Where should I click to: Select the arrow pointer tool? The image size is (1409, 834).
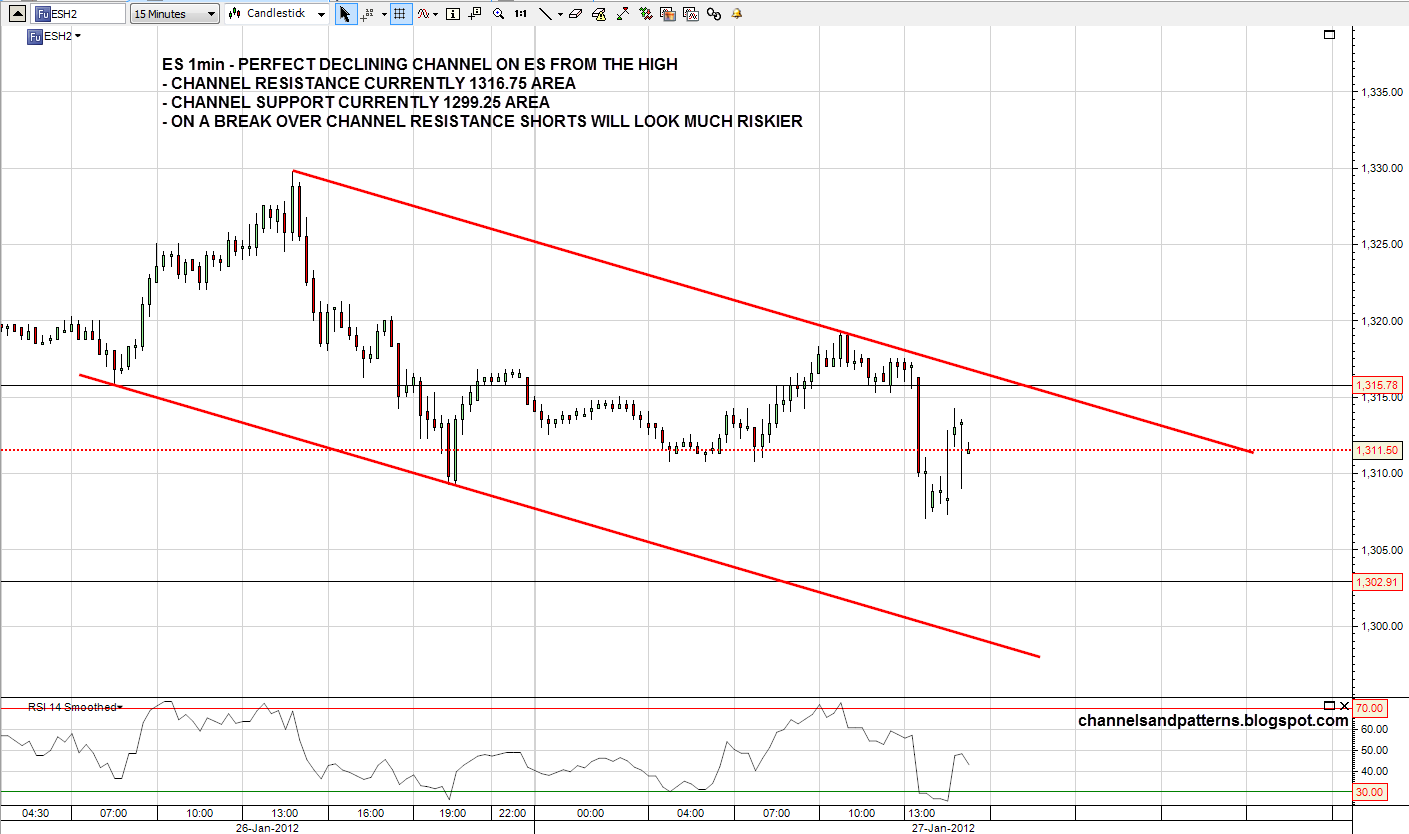(x=345, y=14)
